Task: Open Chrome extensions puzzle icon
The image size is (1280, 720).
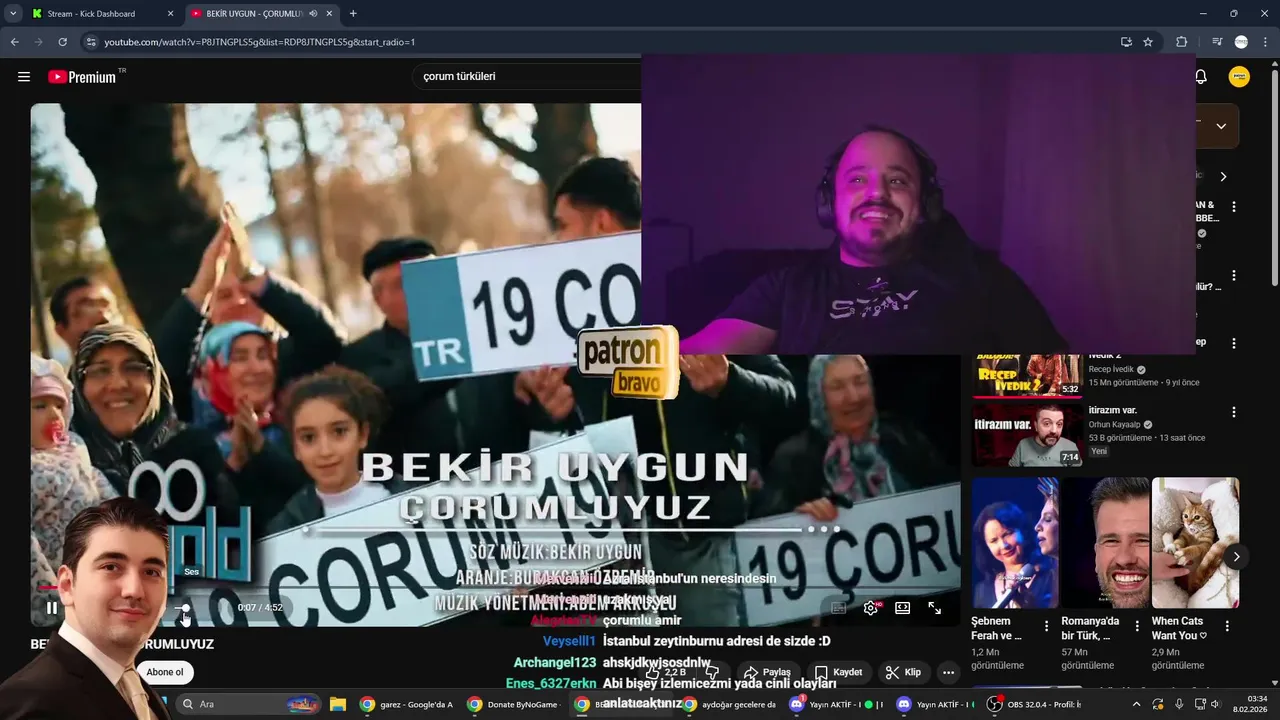Action: coord(1181,42)
